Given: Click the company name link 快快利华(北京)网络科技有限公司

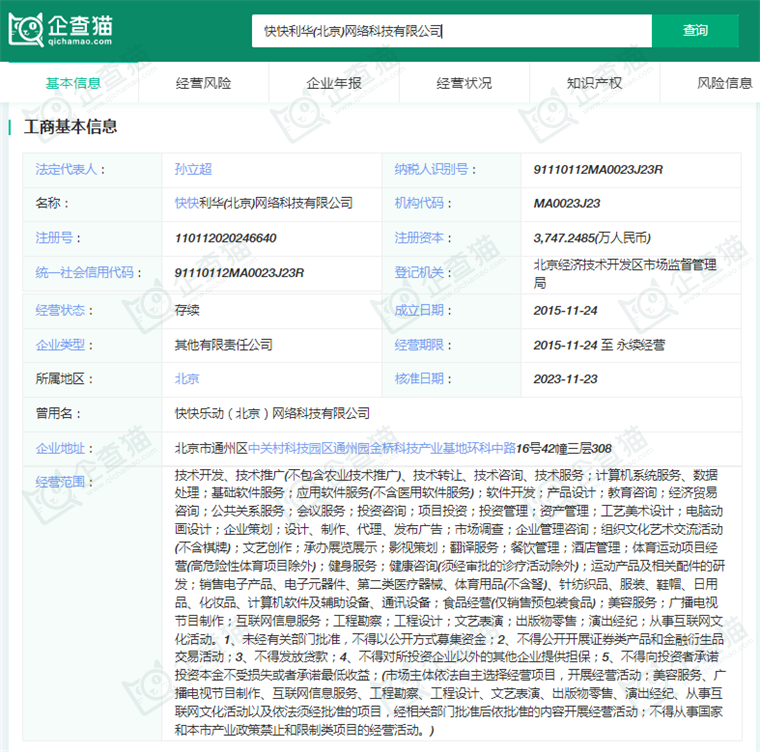Looking at the screenshot, I should [264, 203].
